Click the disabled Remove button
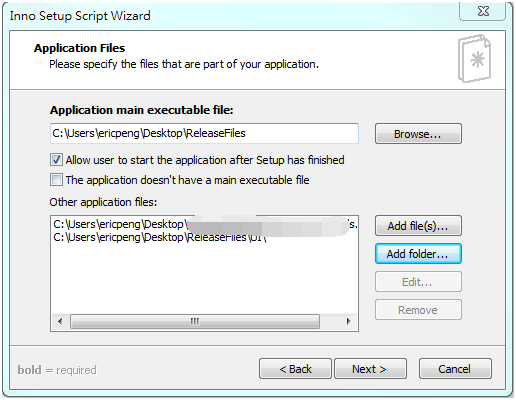Viewport: 516px width, 400px height. [418, 310]
